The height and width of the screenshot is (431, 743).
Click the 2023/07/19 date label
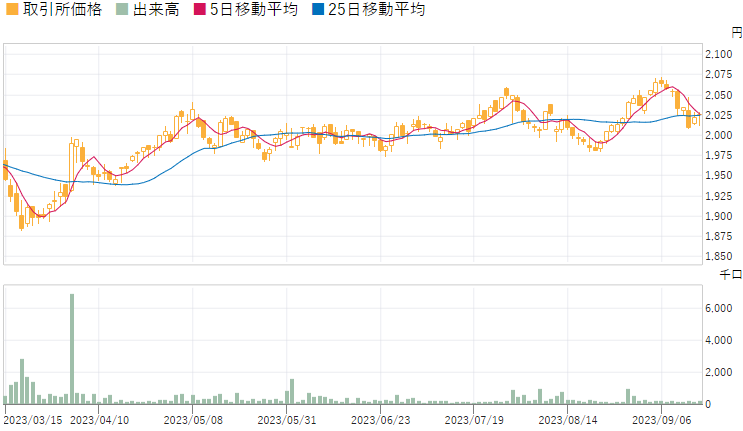tap(474, 420)
